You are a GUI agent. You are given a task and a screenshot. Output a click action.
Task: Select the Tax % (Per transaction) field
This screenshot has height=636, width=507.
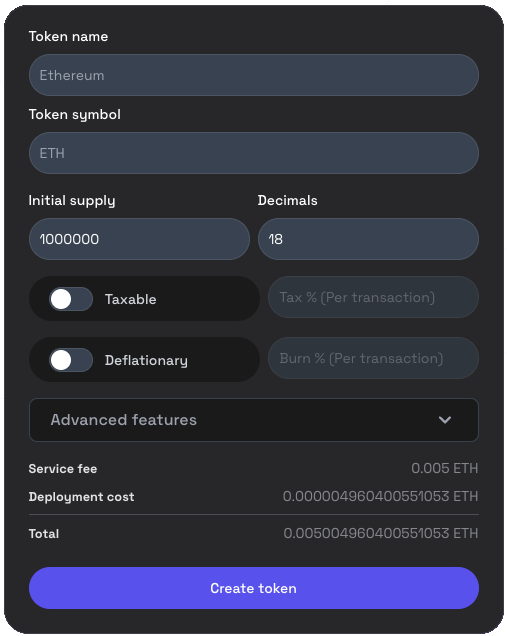coord(373,297)
